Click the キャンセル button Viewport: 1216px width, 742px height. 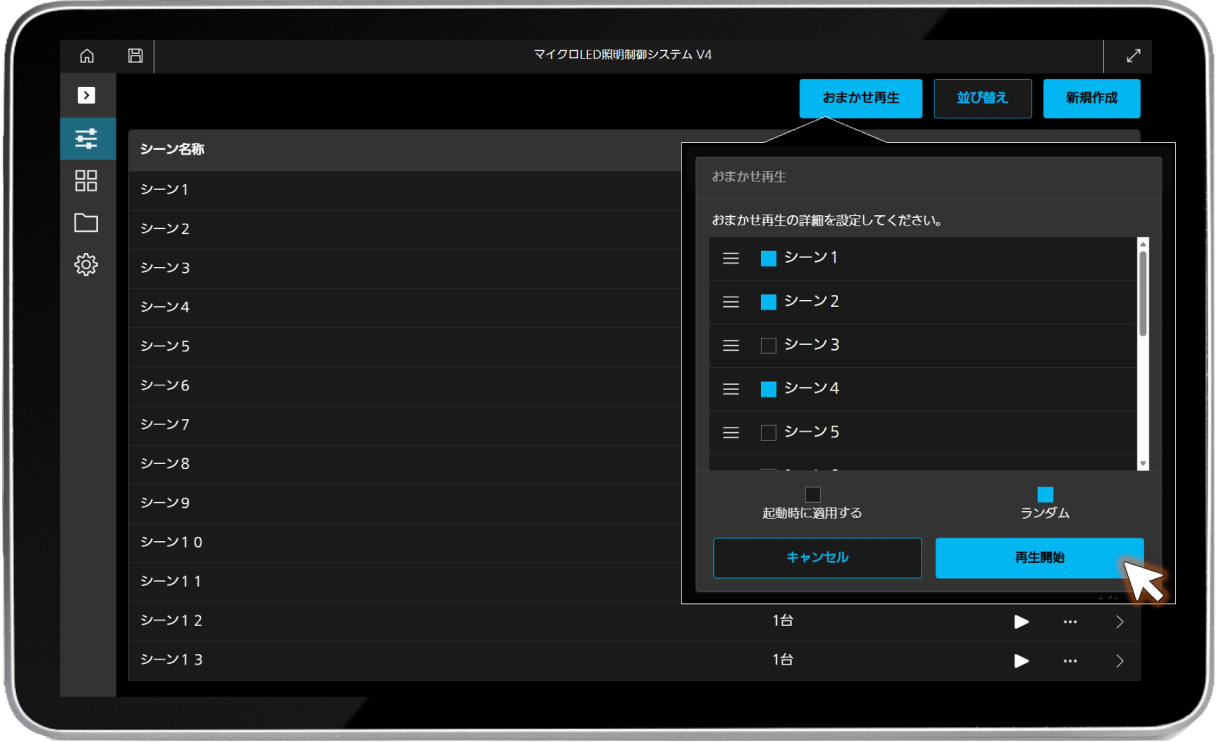[817, 558]
